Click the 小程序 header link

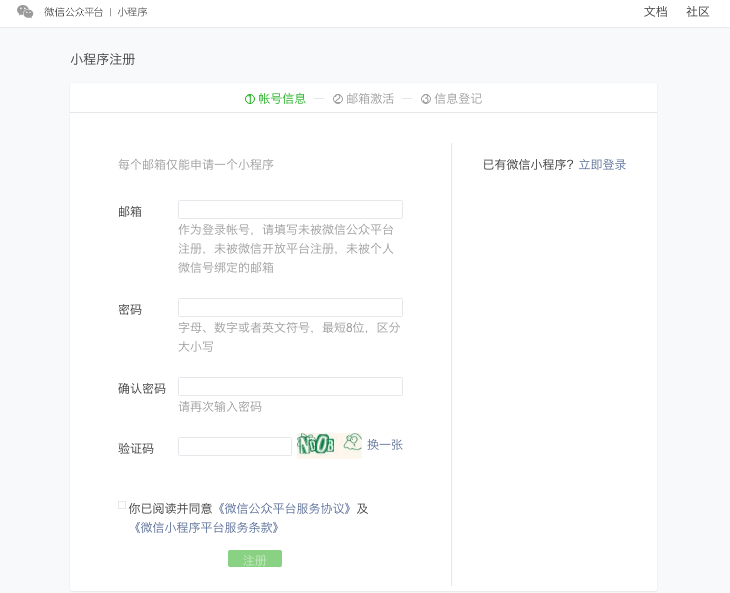132,12
